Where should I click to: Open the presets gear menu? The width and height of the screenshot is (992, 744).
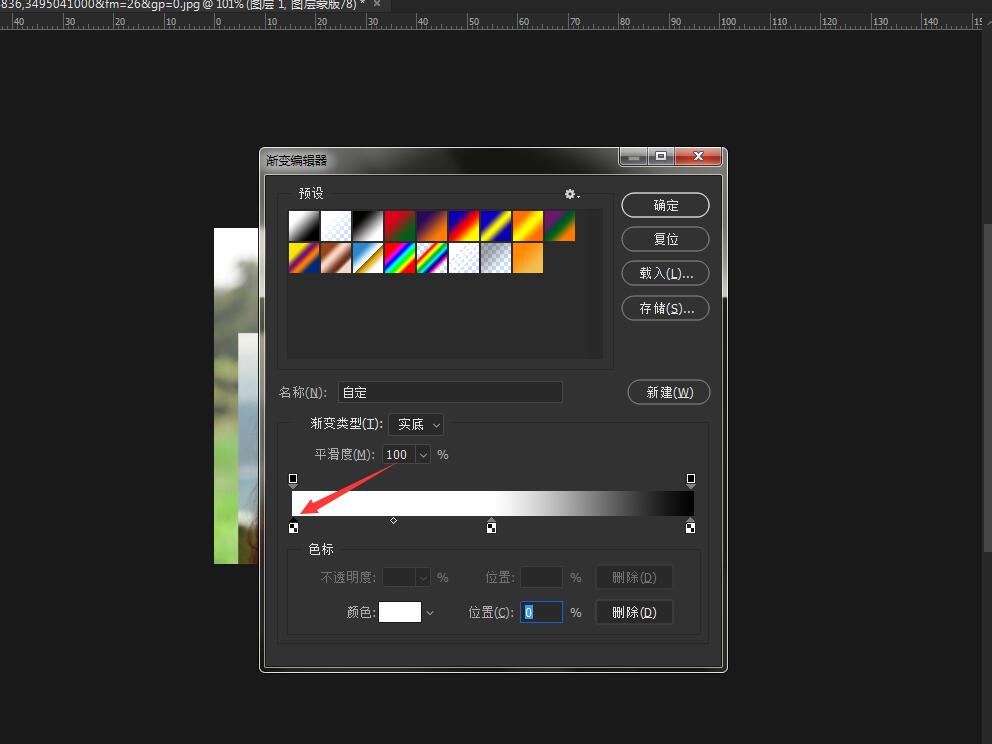point(571,194)
